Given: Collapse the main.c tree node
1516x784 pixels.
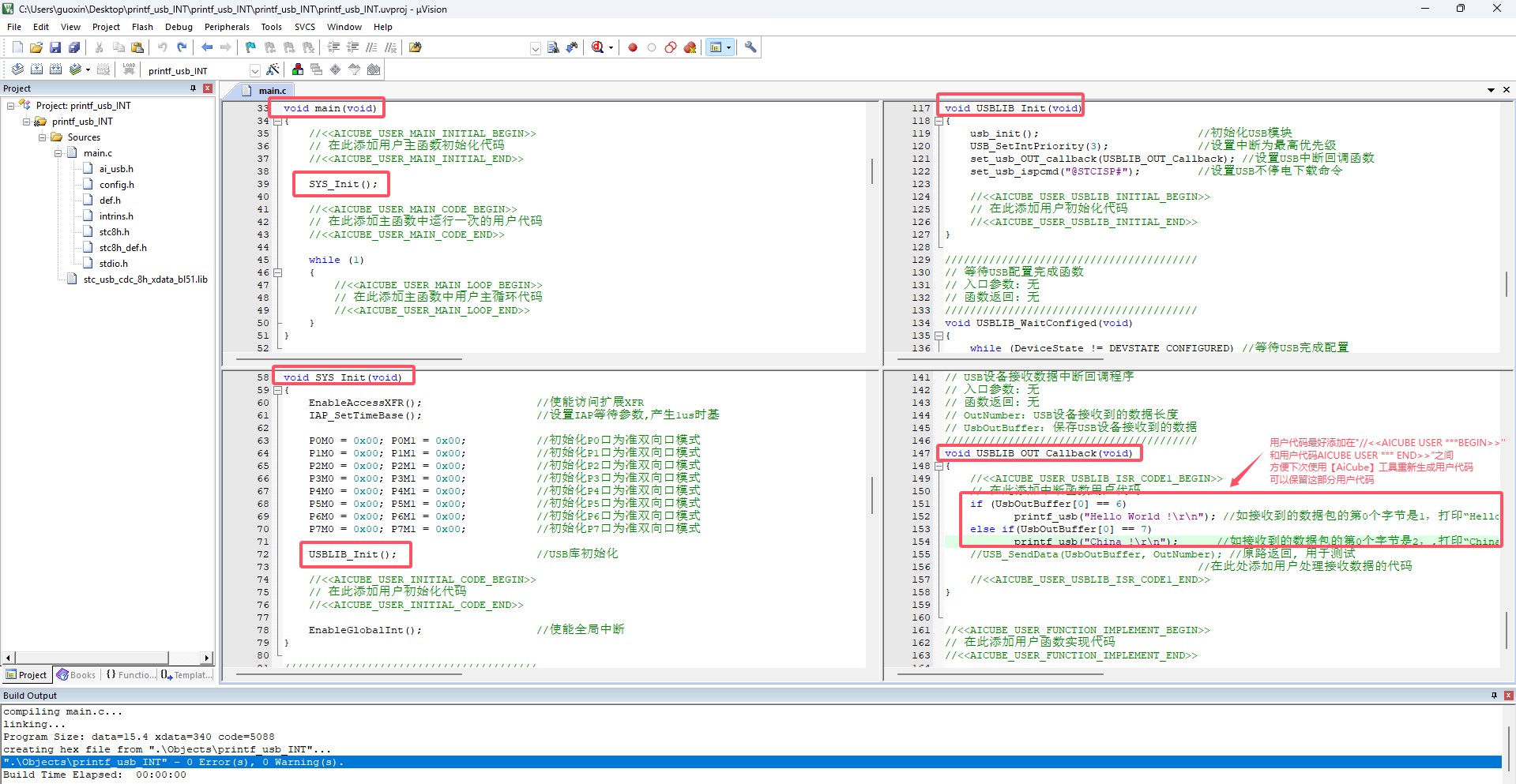Looking at the screenshot, I should click(x=58, y=153).
